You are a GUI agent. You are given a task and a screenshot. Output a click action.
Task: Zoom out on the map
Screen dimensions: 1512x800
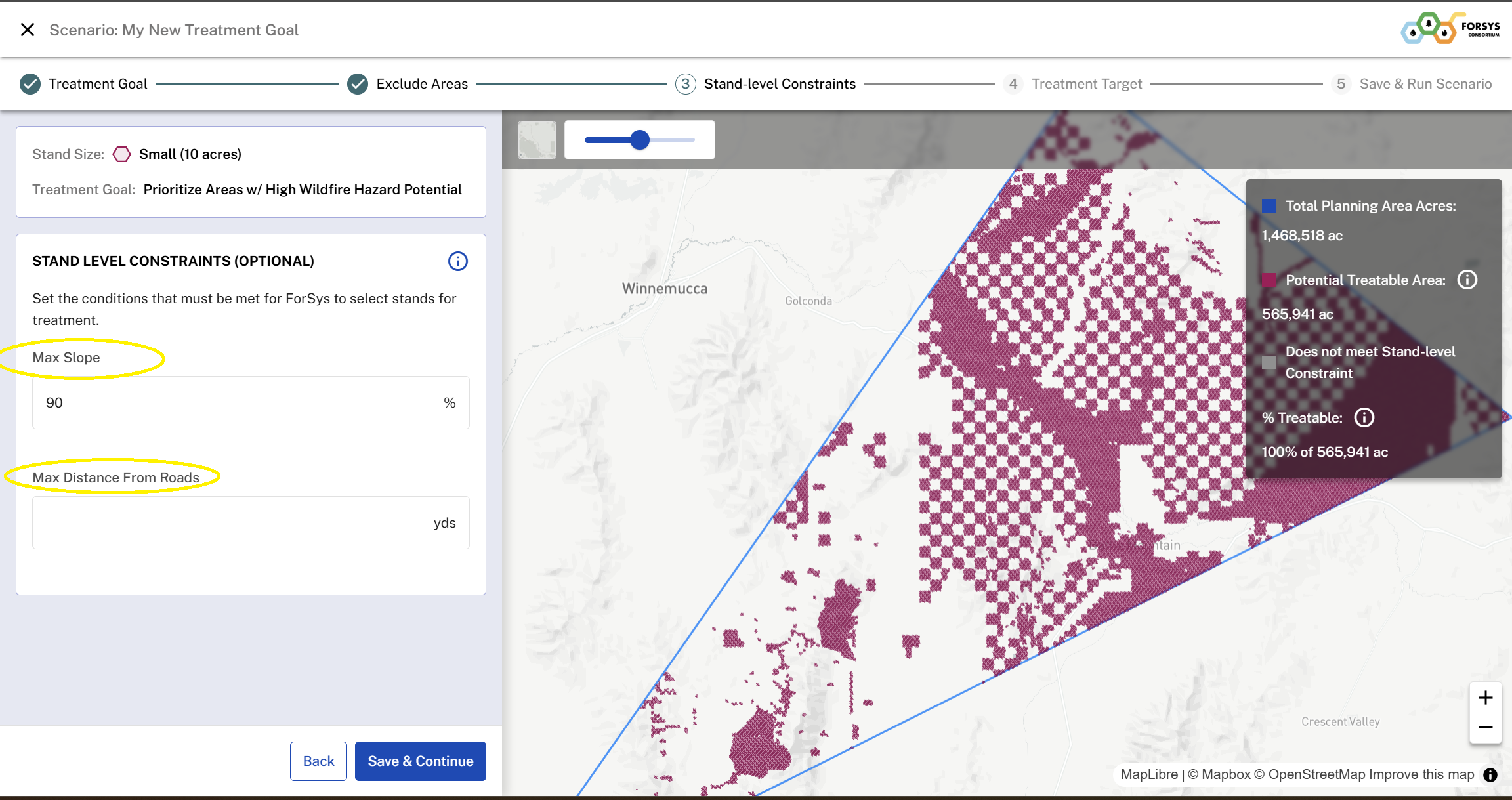(x=1485, y=727)
